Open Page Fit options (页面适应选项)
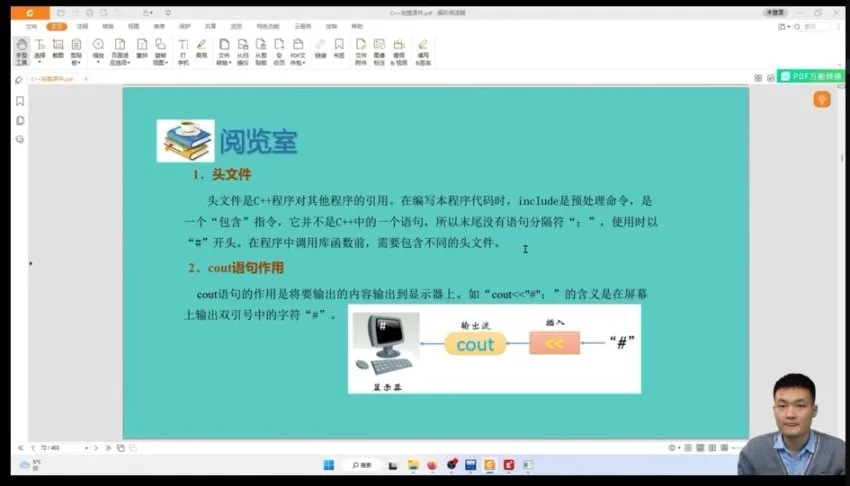The width and height of the screenshot is (850, 486). point(120,51)
